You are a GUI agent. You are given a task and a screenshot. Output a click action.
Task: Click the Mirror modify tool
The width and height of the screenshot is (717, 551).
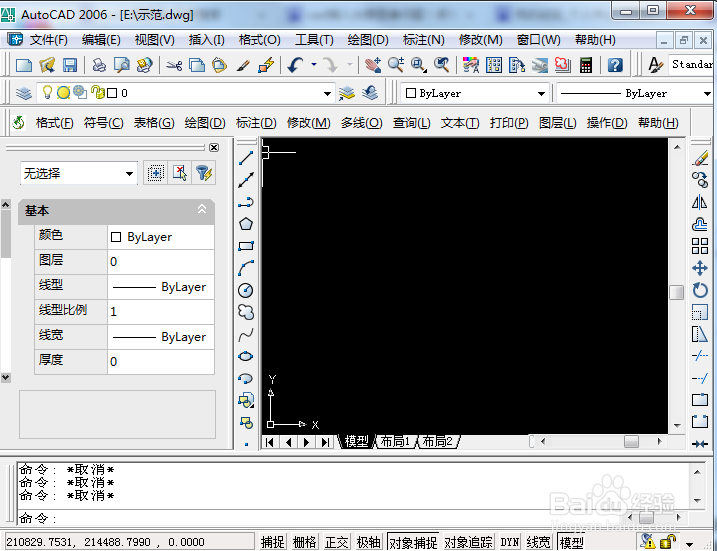700,202
